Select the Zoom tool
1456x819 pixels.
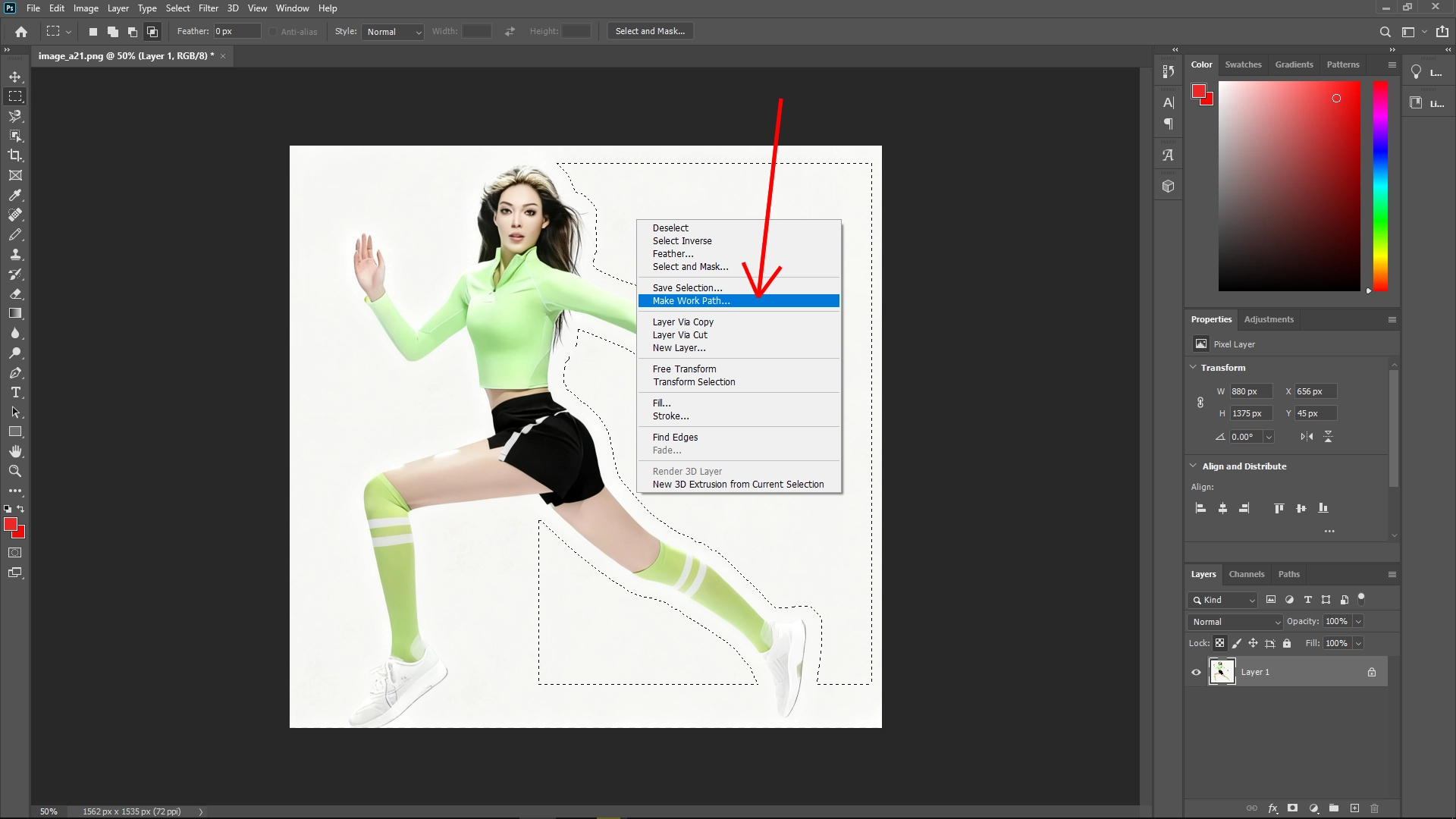(15, 471)
